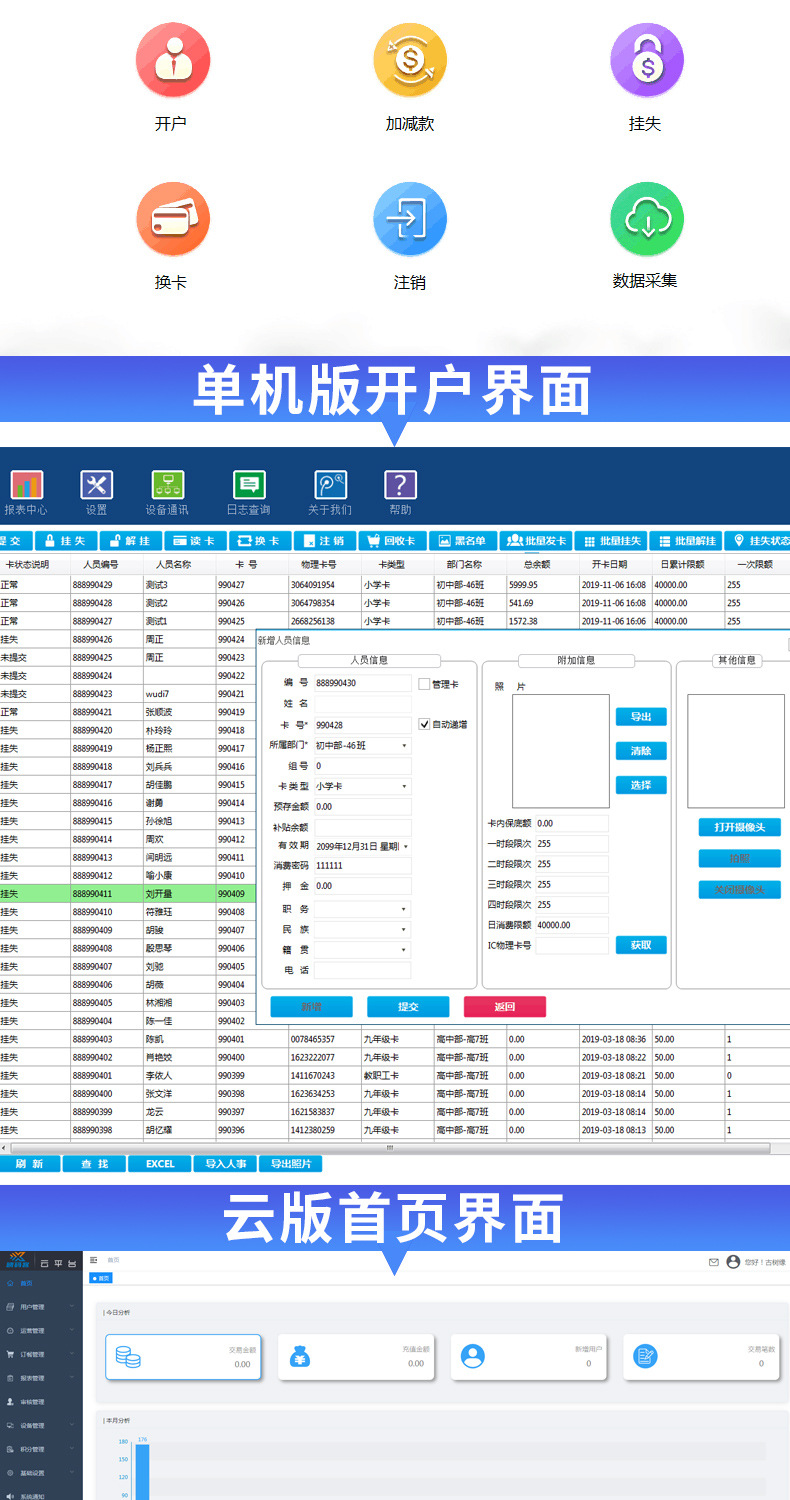Viewport: 790px width, 1500px height.
Task: Click the 开户 account opening icon
Action: 173,60
